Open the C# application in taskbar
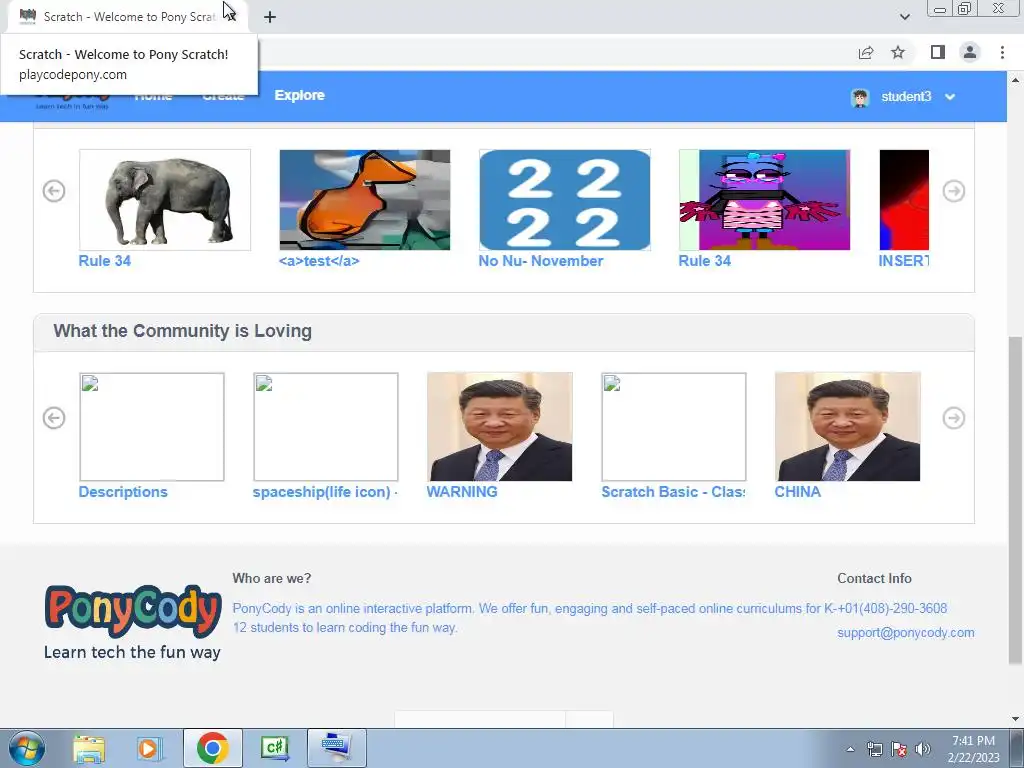 point(275,748)
